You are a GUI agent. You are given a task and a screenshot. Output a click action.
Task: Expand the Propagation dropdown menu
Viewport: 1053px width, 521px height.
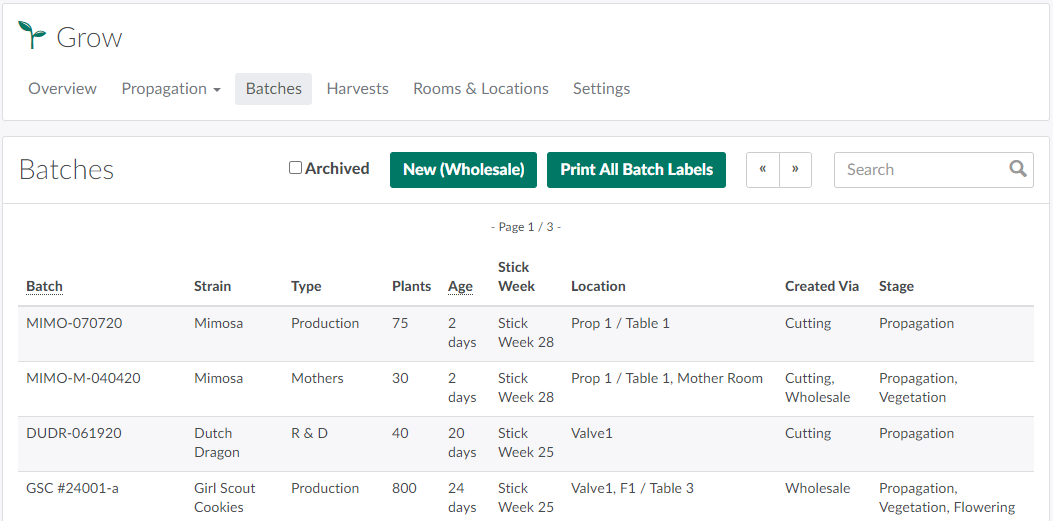(x=171, y=88)
